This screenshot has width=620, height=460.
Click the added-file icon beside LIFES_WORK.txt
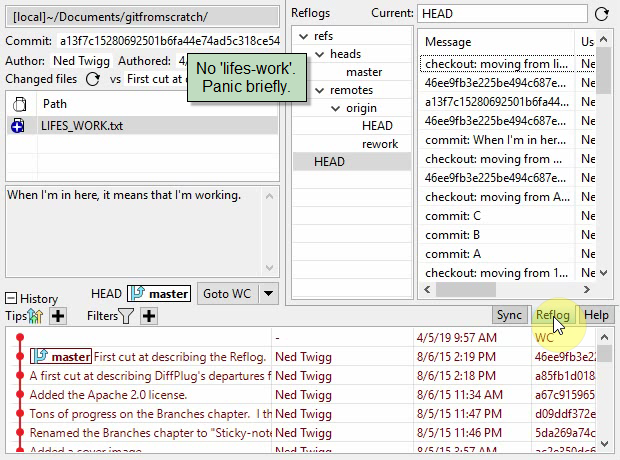(18, 126)
